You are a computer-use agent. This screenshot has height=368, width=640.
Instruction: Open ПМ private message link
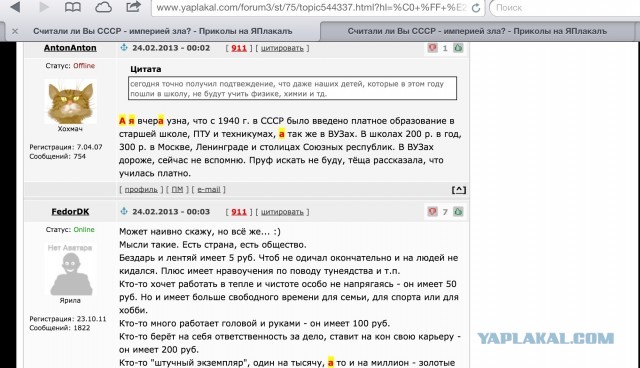tap(177, 189)
